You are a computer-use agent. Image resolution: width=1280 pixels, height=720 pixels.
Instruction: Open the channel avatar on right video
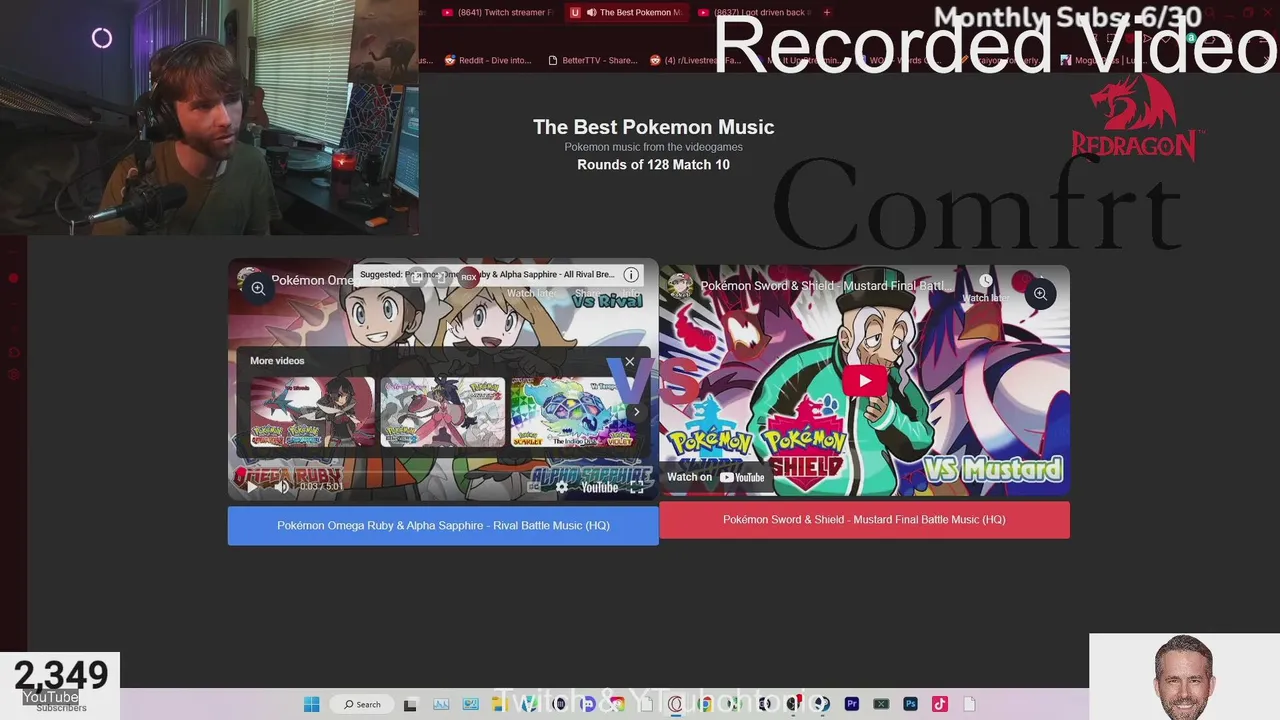click(681, 286)
